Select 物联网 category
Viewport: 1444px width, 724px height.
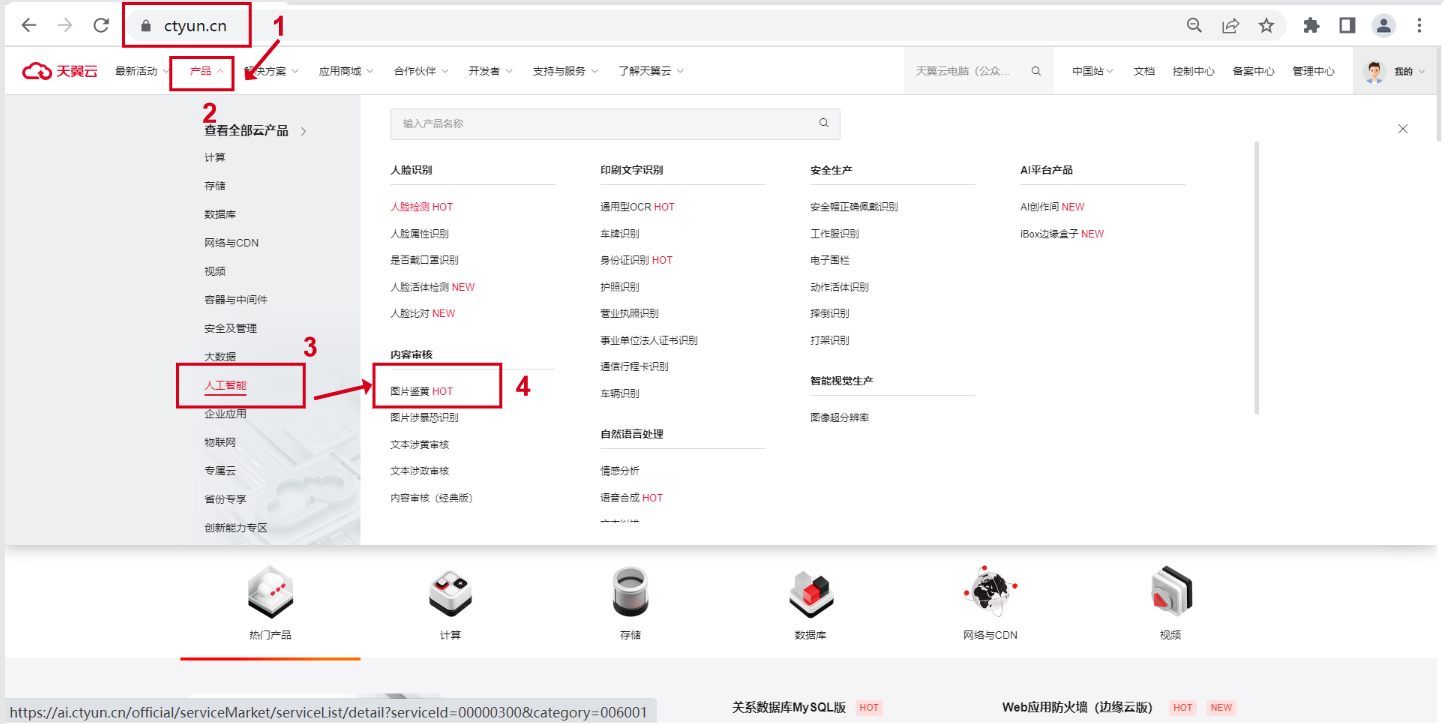pos(220,442)
